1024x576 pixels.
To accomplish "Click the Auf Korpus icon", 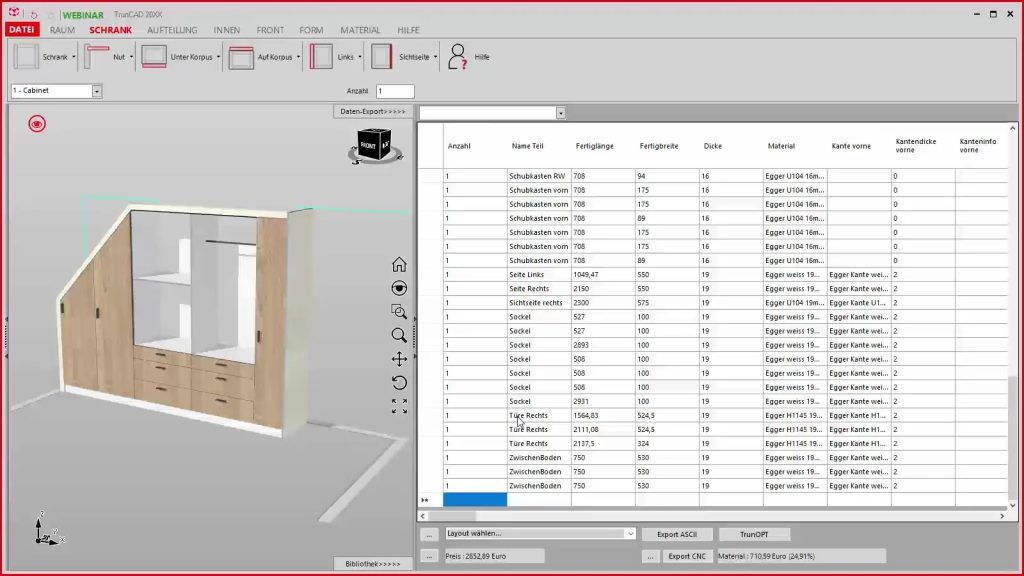I will (x=241, y=57).
